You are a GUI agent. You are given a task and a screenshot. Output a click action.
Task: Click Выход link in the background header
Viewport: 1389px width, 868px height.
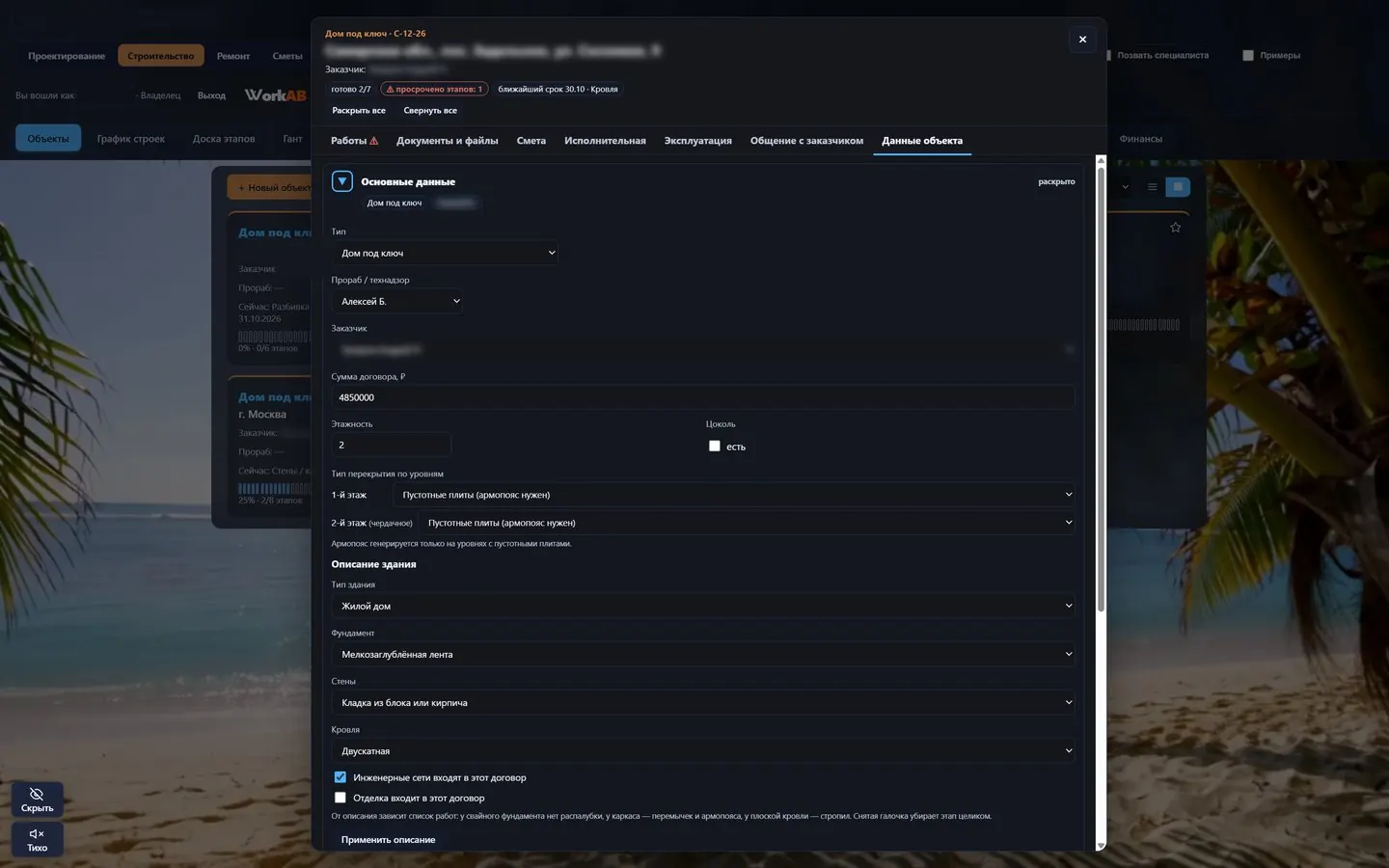click(x=211, y=95)
